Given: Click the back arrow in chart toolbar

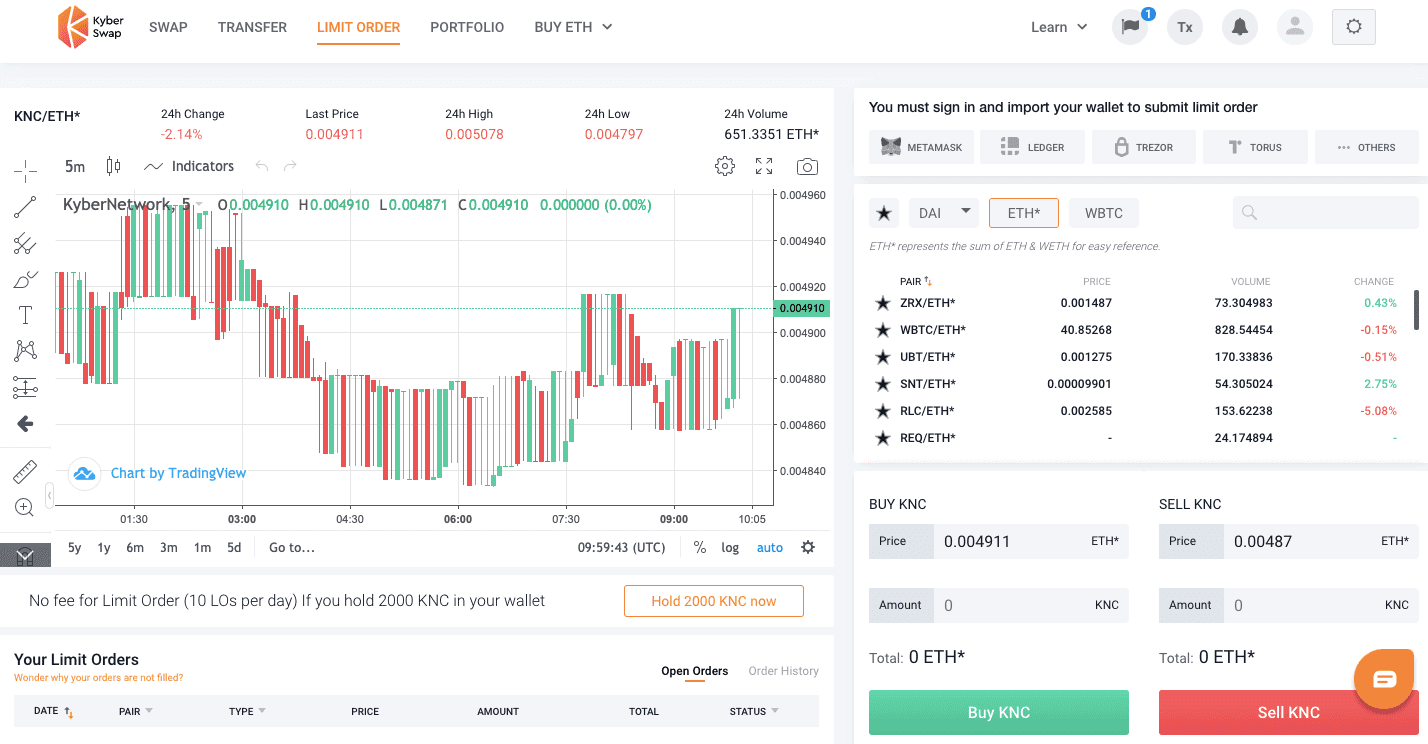Looking at the screenshot, I should point(25,424).
